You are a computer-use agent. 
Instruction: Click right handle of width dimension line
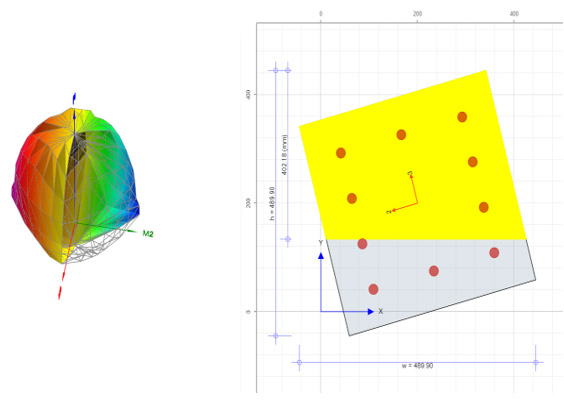tap(536, 363)
